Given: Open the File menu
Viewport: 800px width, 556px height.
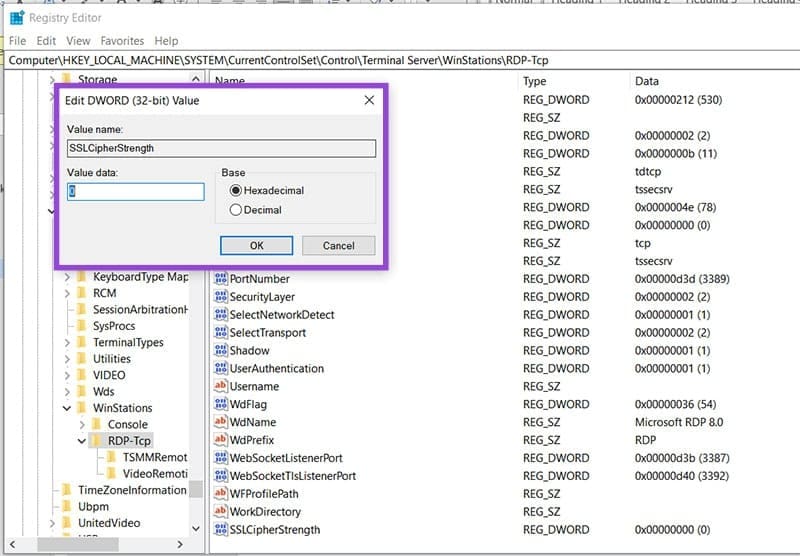Looking at the screenshot, I should pos(17,41).
